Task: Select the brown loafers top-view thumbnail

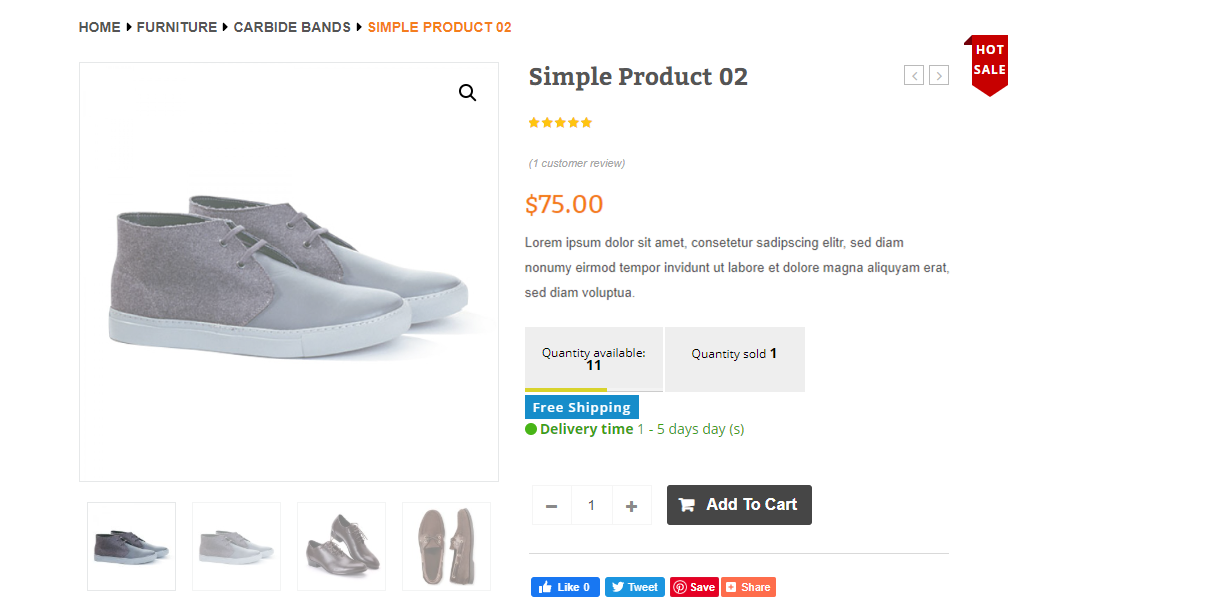Action: click(x=446, y=546)
